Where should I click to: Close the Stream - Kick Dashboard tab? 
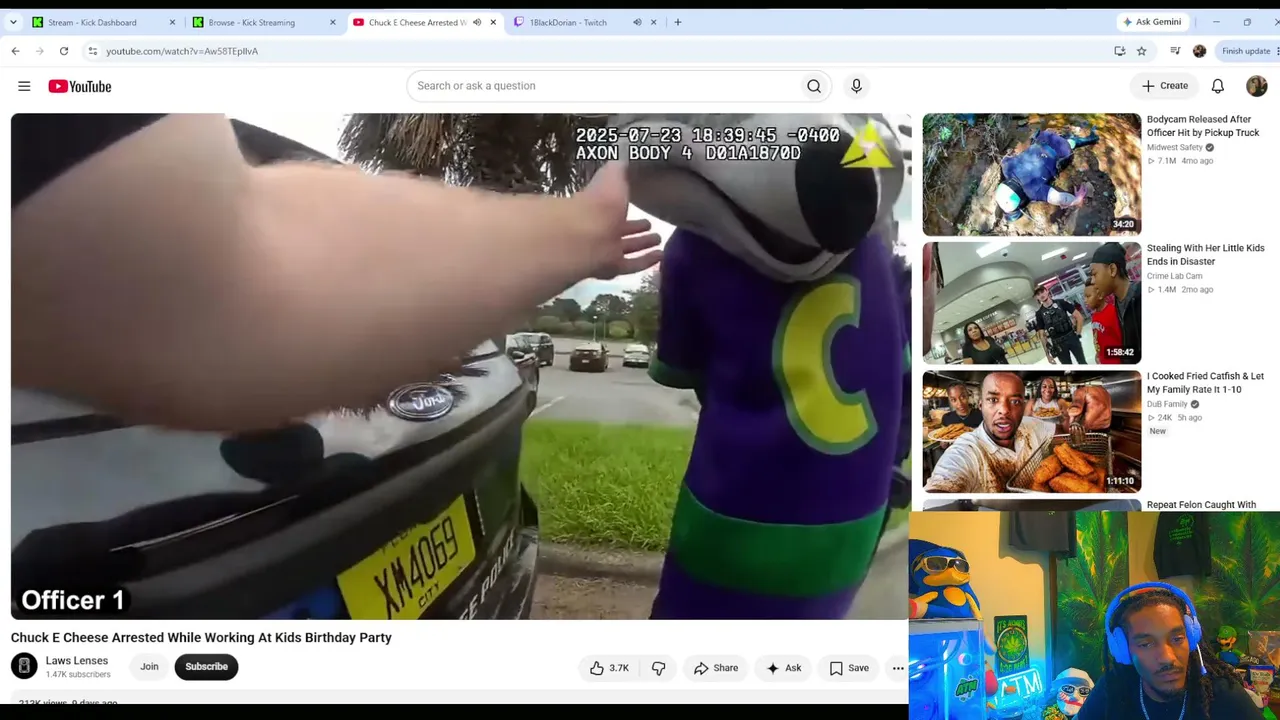click(x=172, y=22)
